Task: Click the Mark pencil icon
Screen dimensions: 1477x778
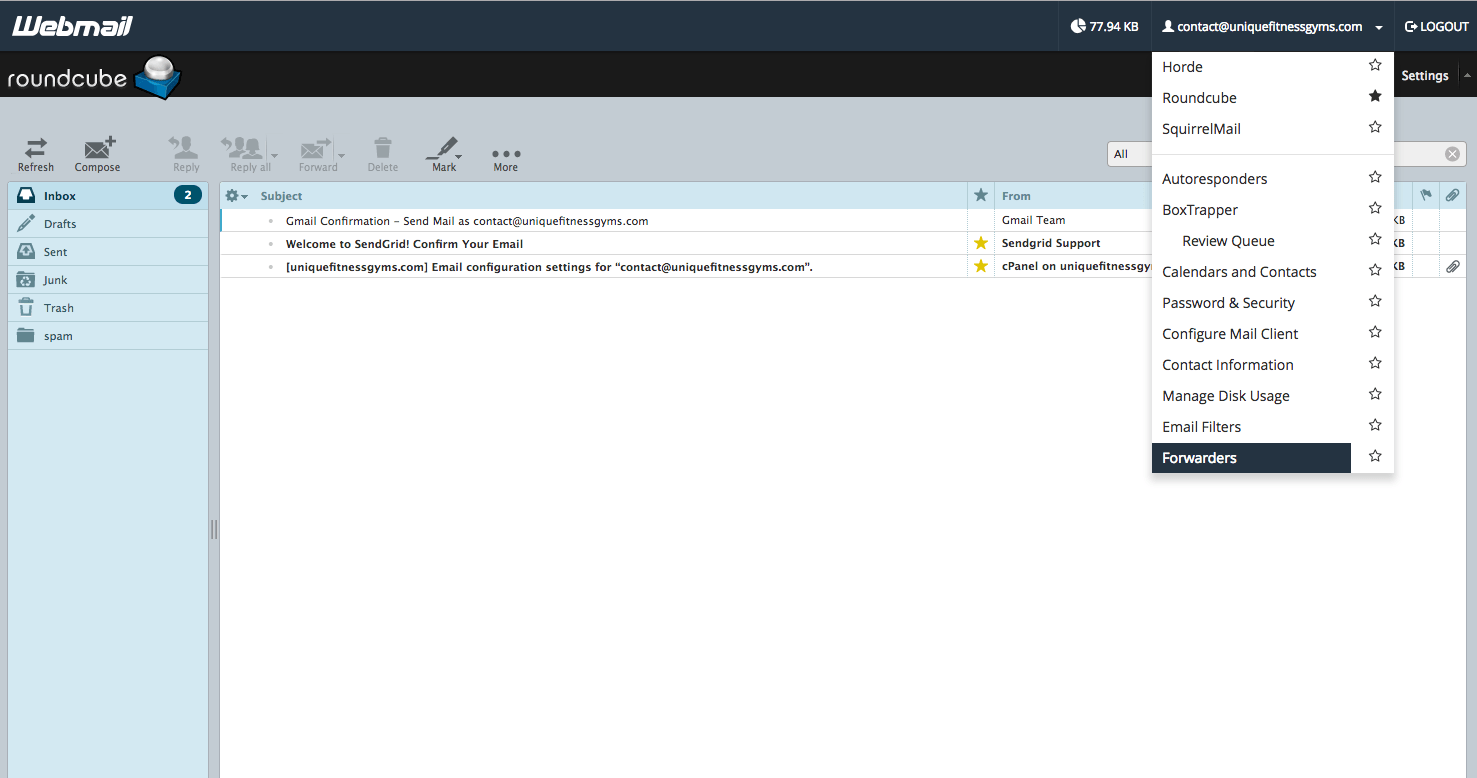Action: tap(443, 154)
